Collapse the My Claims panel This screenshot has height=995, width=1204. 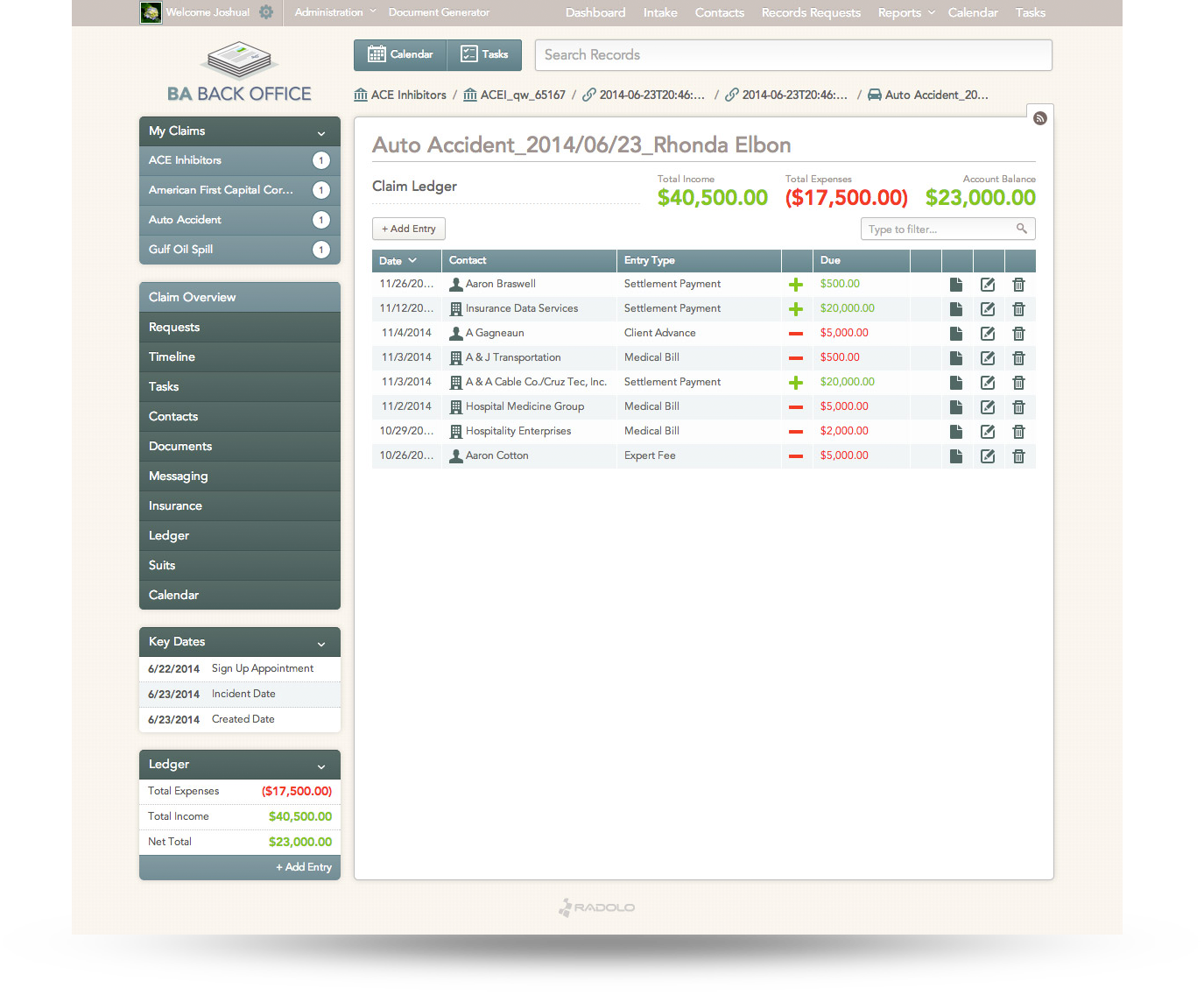click(x=321, y=132)
